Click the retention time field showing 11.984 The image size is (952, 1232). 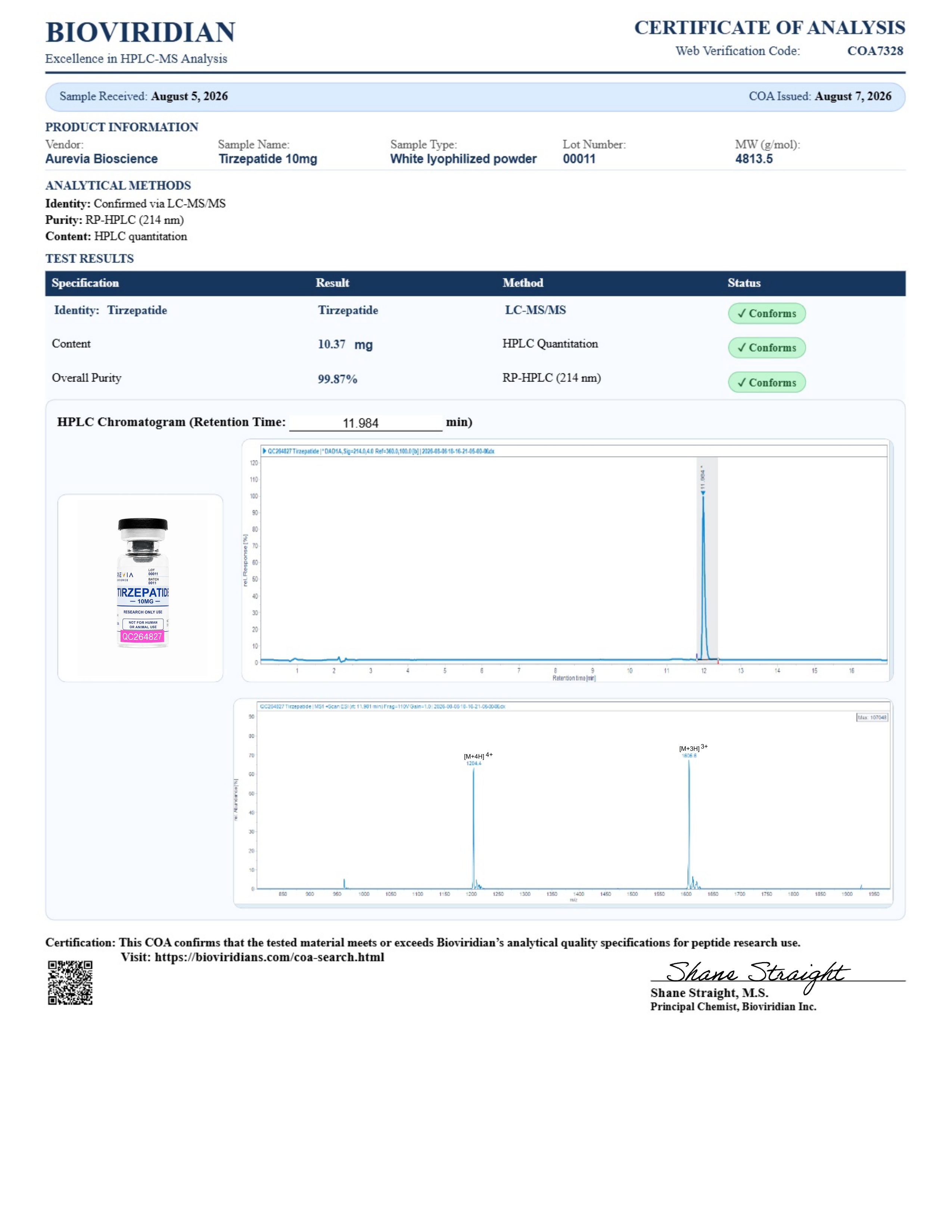(x=365, y=423)
